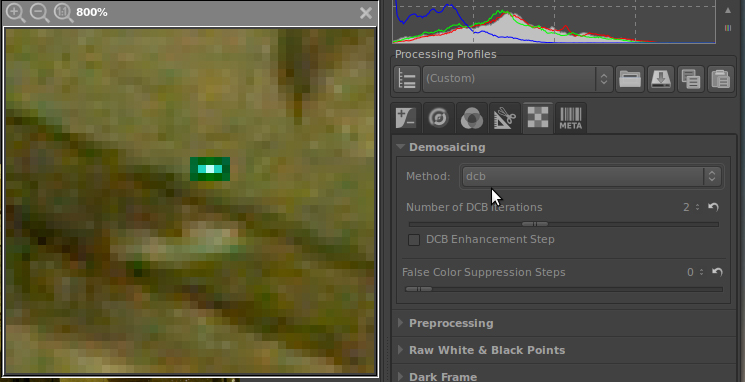Zoom in the detail window
Screen dimensions: 745x382
(16, 13)
